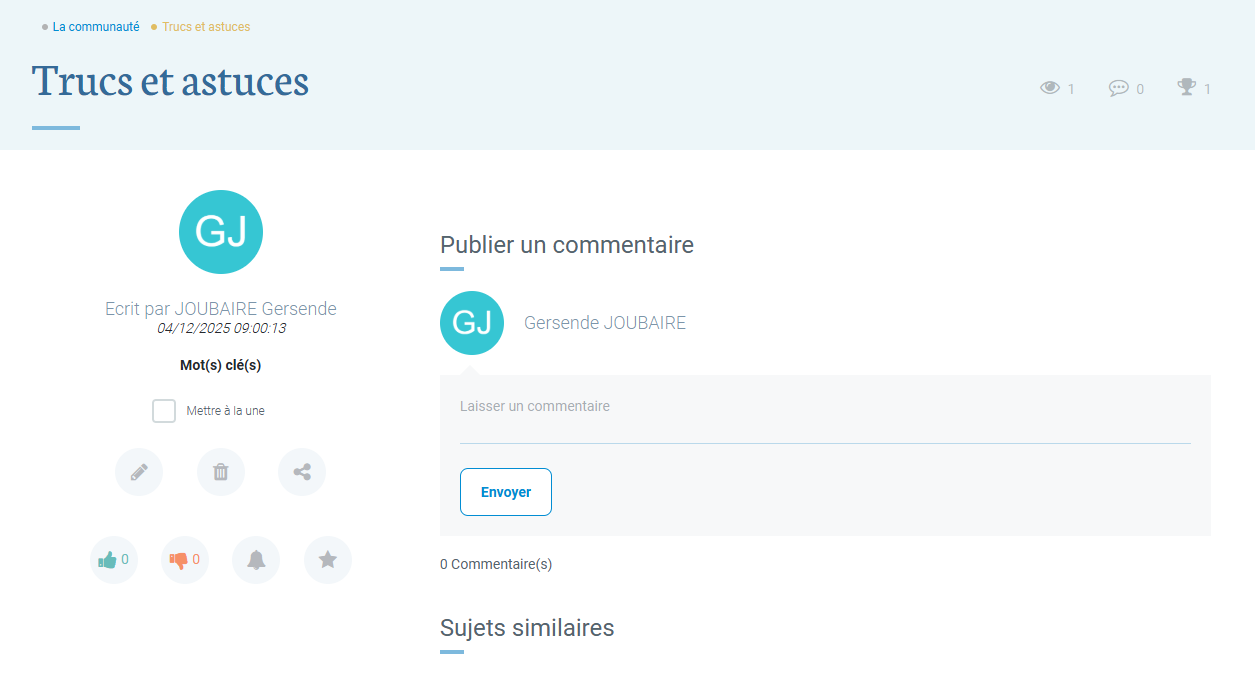Click the views eye icon

click(1050, 88)
